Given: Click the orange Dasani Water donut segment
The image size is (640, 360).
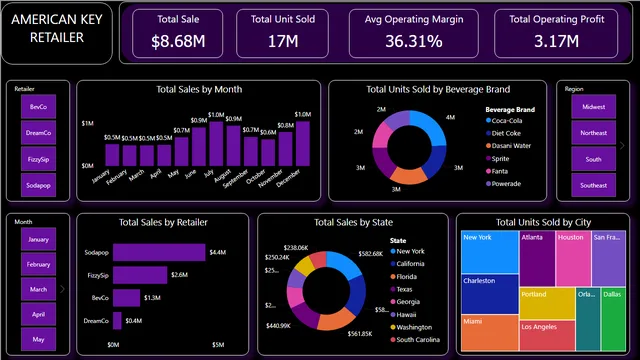Looking at the screenshot, I should [408, 176].
